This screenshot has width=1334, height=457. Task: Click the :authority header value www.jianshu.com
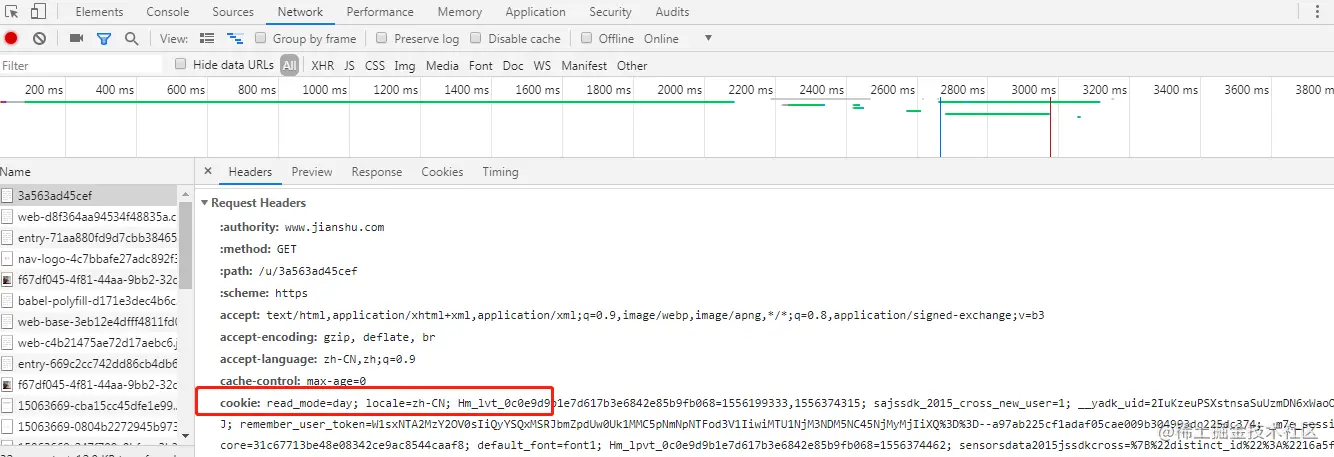point(334,227)
